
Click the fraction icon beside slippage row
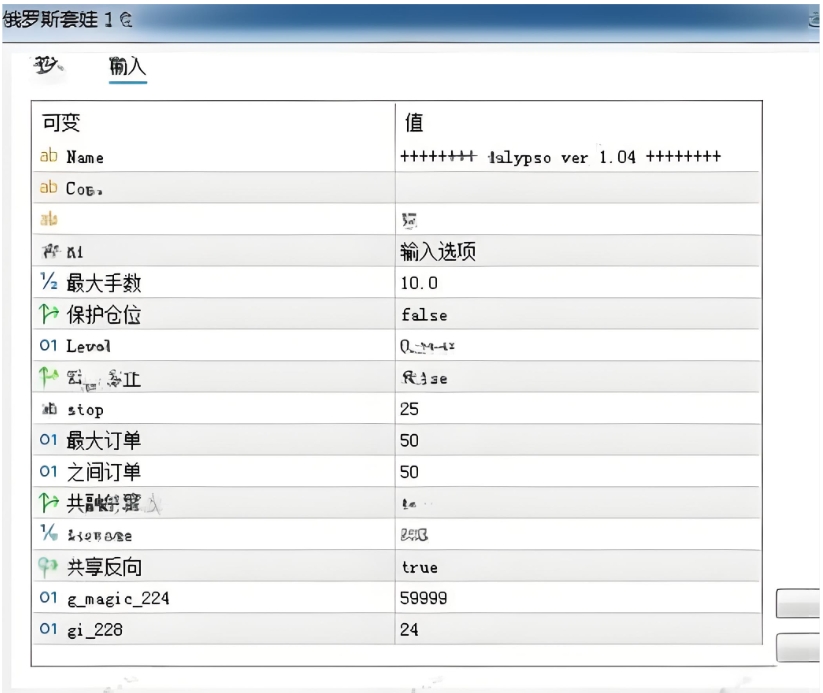click(49, 533)
